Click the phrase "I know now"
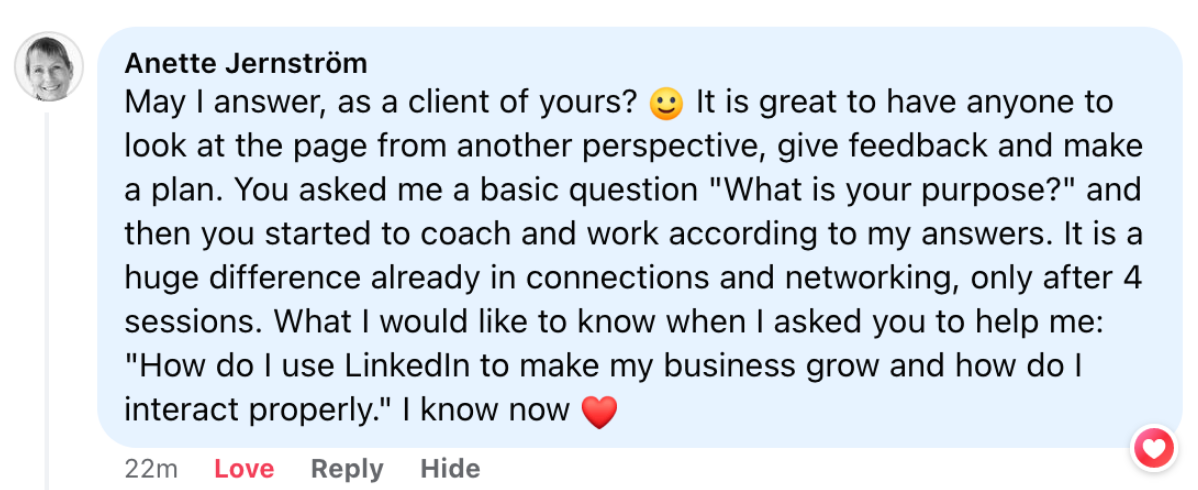Viewport: 1198px width, 490px height. point(486,410)
